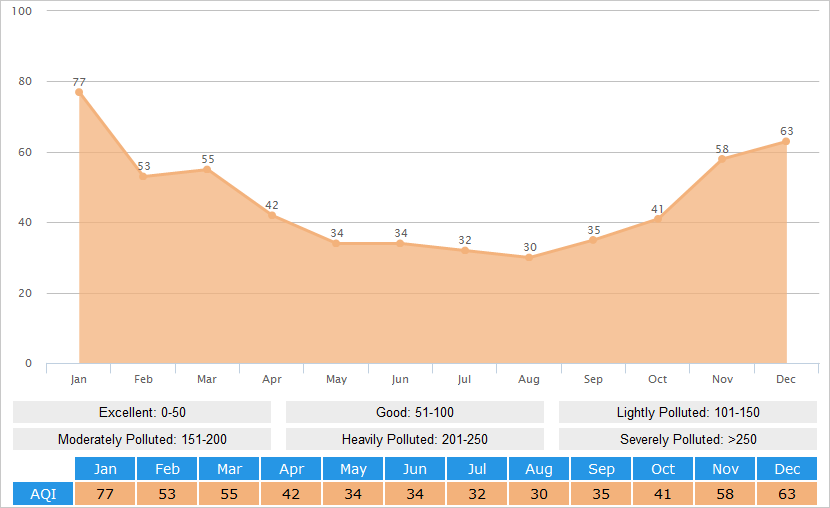This screenshot has width=830, height=508.
Task: Click the blue Dec header cell in the table
Action: 787,469
